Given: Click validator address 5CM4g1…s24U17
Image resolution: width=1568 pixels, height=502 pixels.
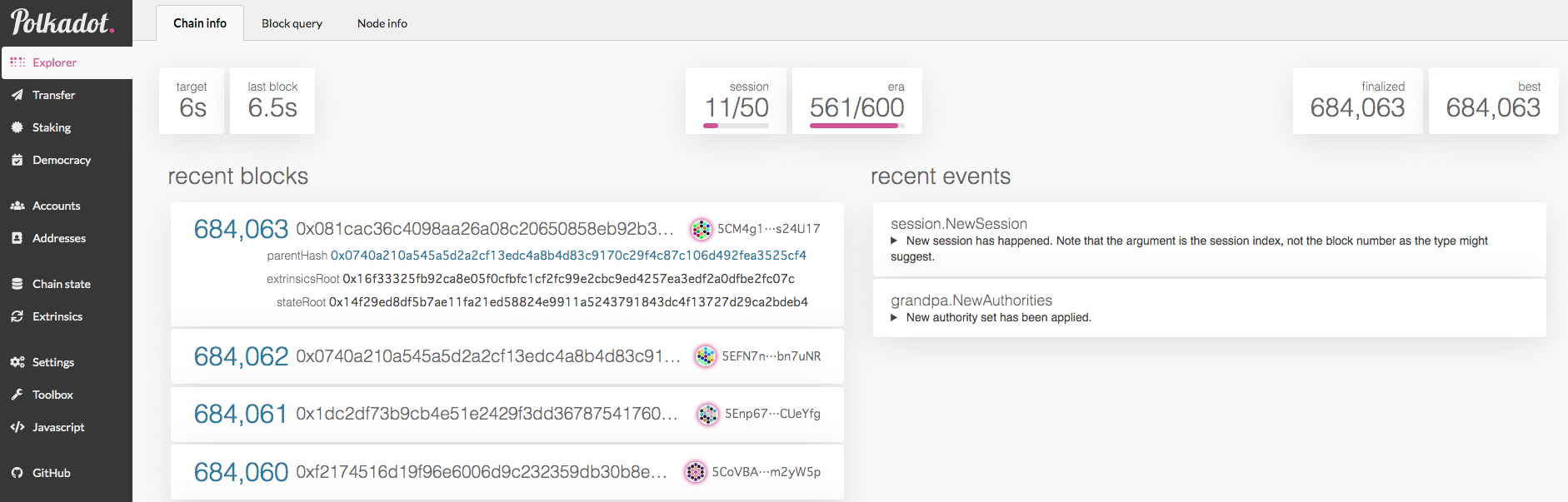Looking at the screenshot, I should pyautogui.click(x=769, y=229).
